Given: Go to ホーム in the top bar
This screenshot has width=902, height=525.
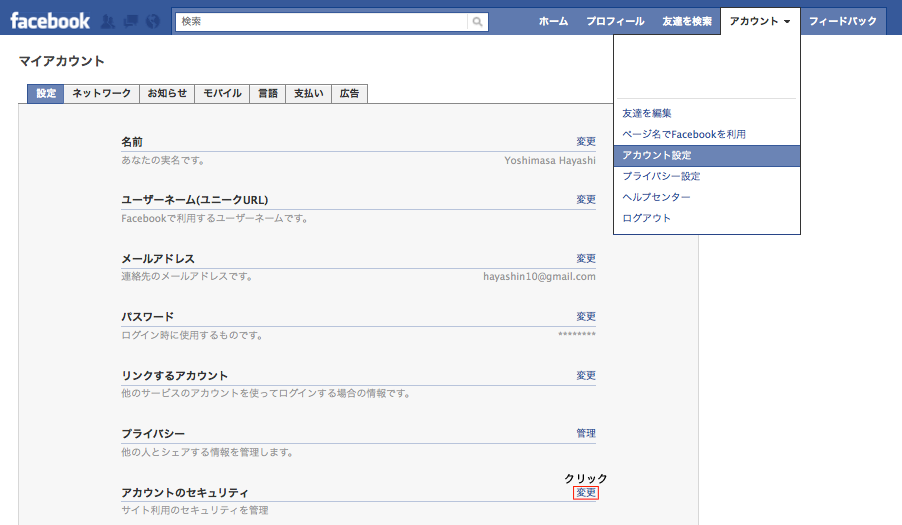Looking at the screenshot, I should 553,21.
